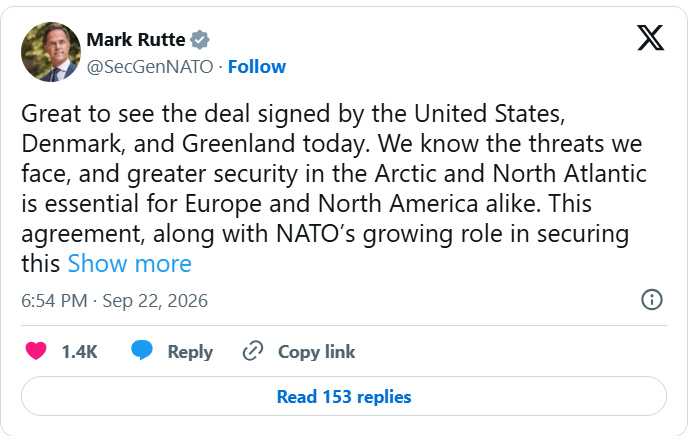Image resolution: width=700 pixels, height=440 pixels.
Task: Like the post with the pink heart icon
Action: point(36,351)
